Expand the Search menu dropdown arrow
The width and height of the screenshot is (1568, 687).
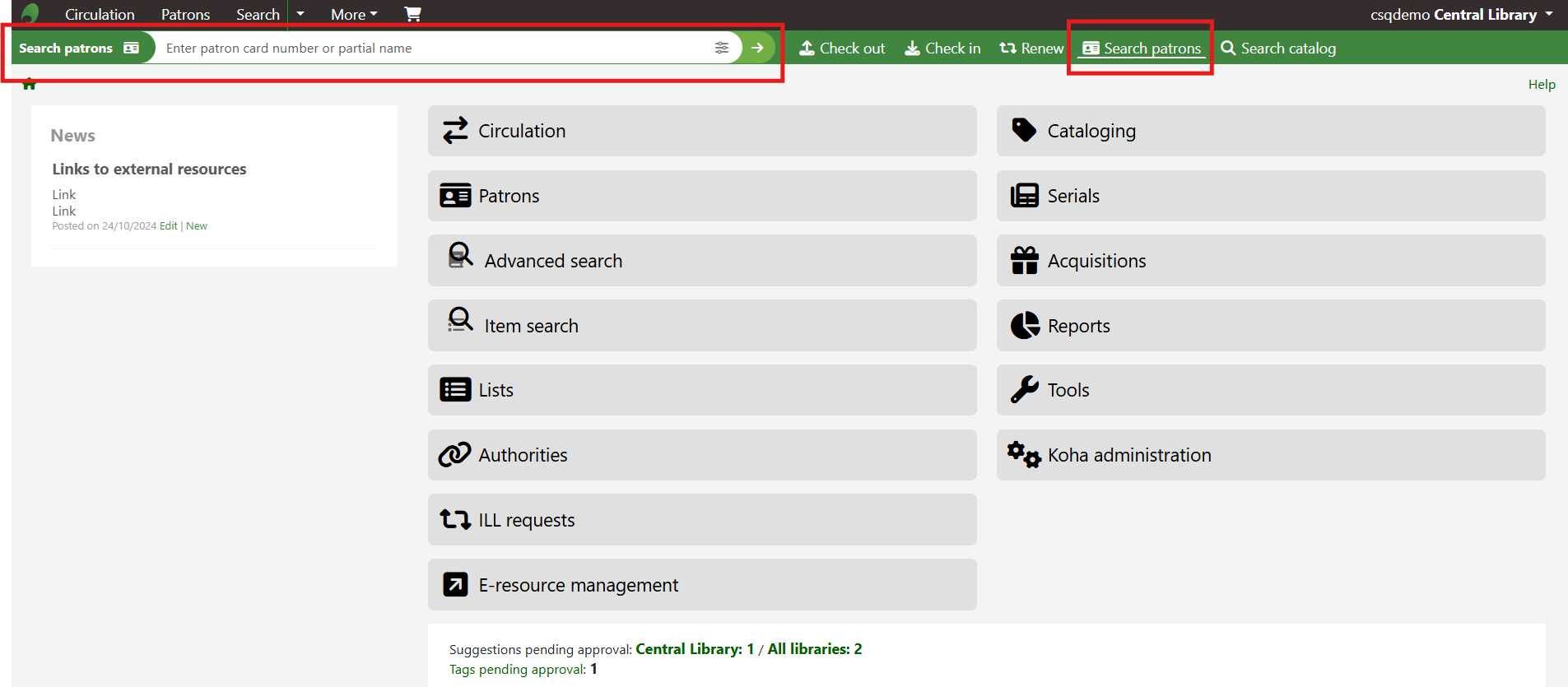[x=300, y=14]
